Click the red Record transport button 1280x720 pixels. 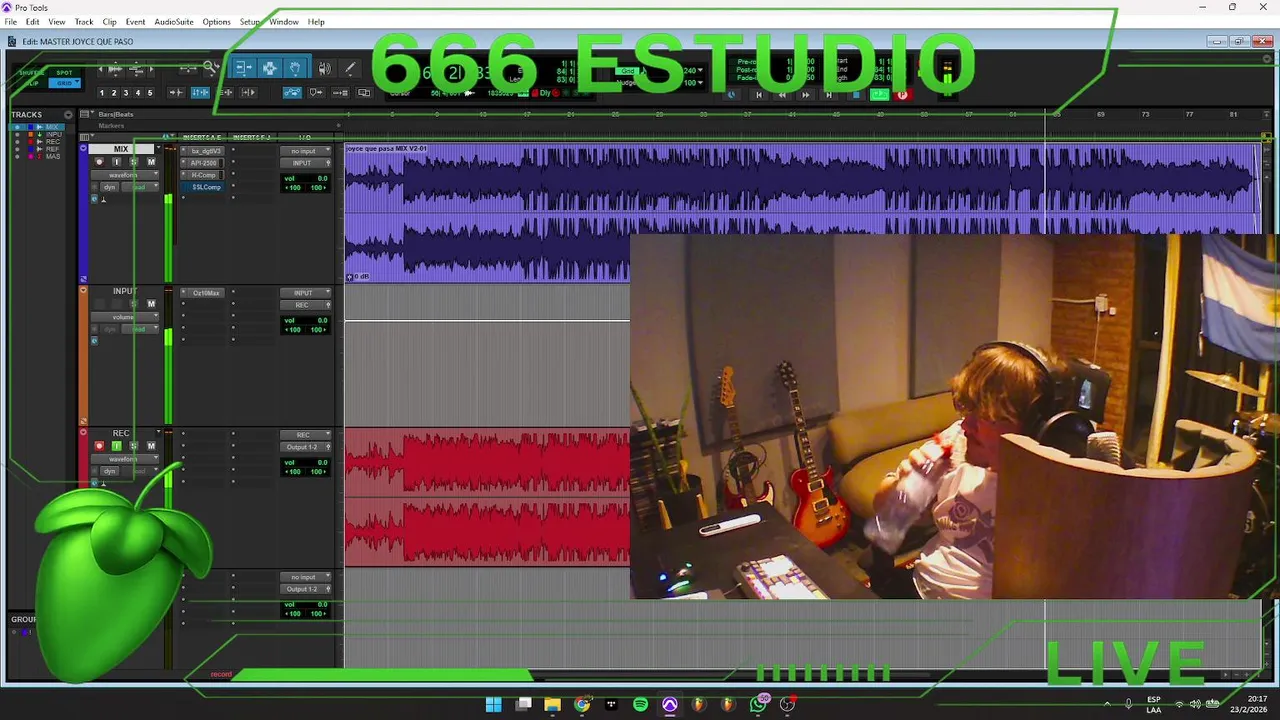click(x=903, y=95)
